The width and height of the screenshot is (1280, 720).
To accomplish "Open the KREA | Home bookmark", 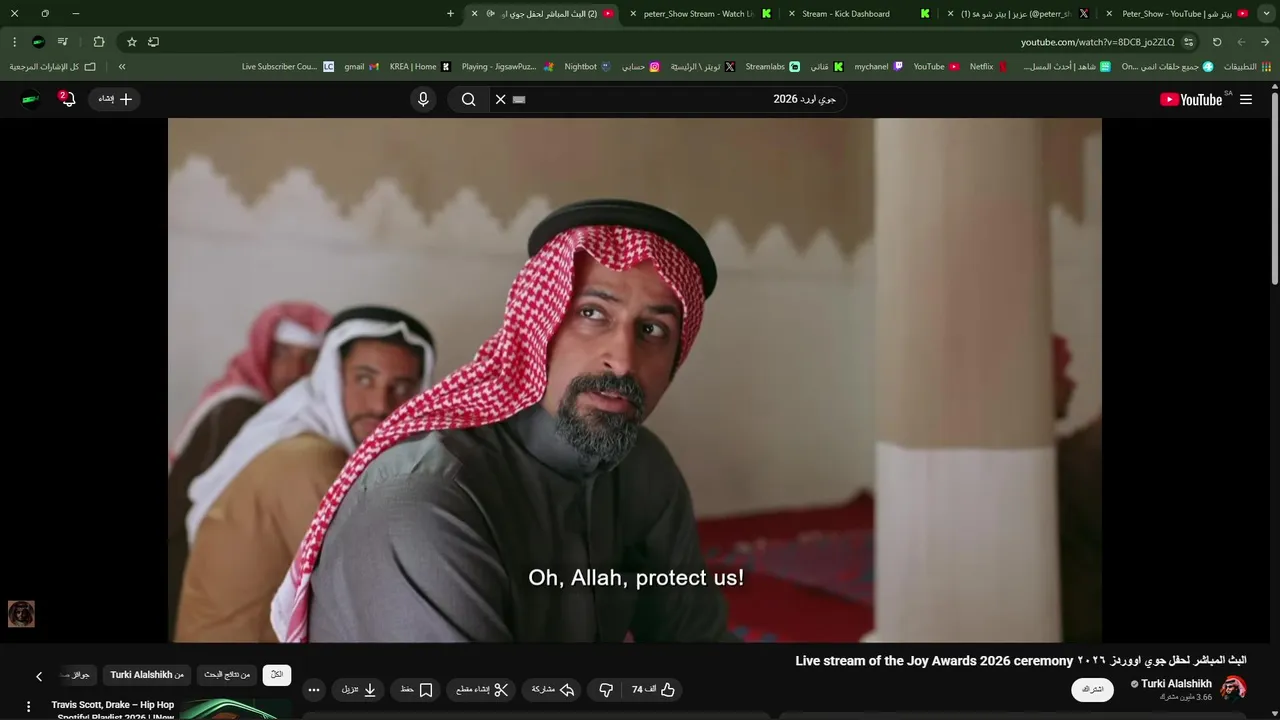I will [420, 67].
